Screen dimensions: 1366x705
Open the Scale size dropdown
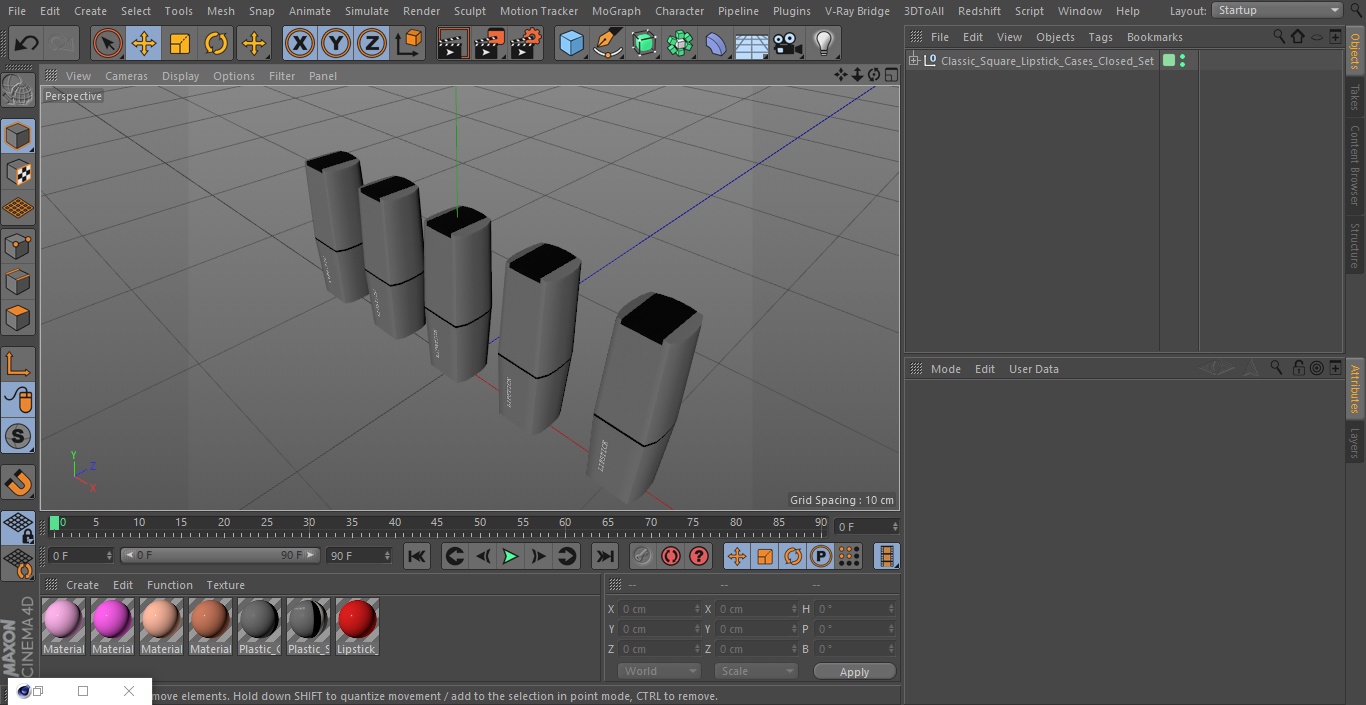tap(756, 671)
